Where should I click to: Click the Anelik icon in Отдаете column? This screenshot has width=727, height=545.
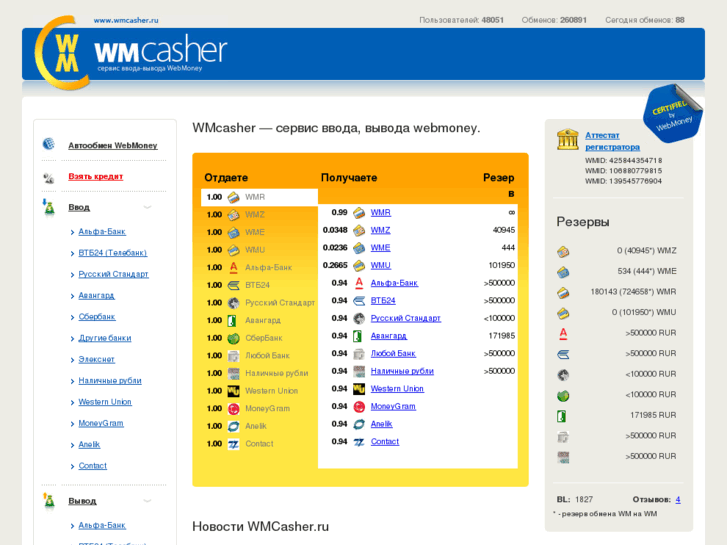point(233,426)
